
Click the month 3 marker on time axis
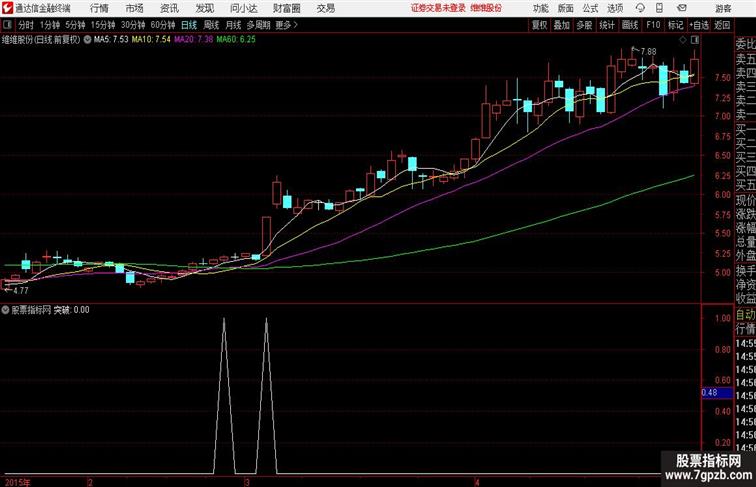pyautogui.click(x=247, y=483)
